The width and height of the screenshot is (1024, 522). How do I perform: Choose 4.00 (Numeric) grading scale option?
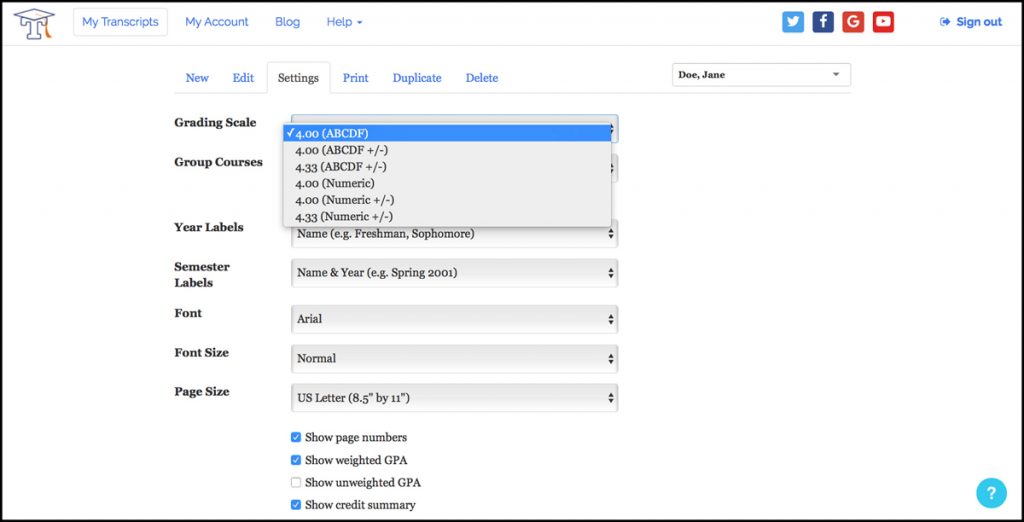447,184
